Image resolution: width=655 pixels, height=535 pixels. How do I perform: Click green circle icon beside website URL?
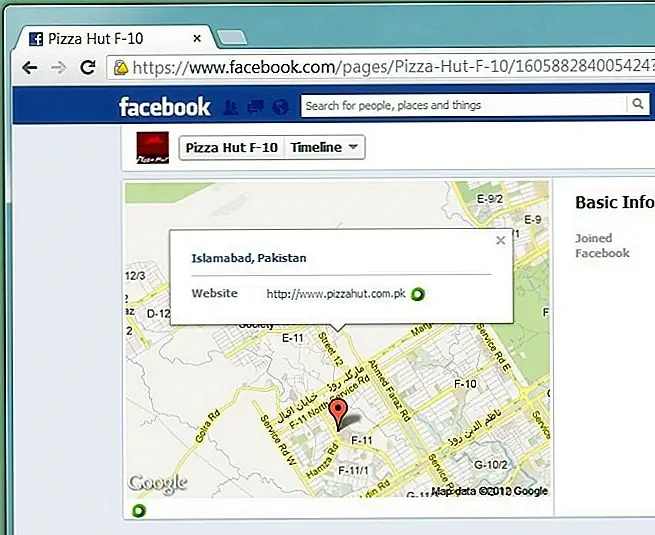pos(418,294)
